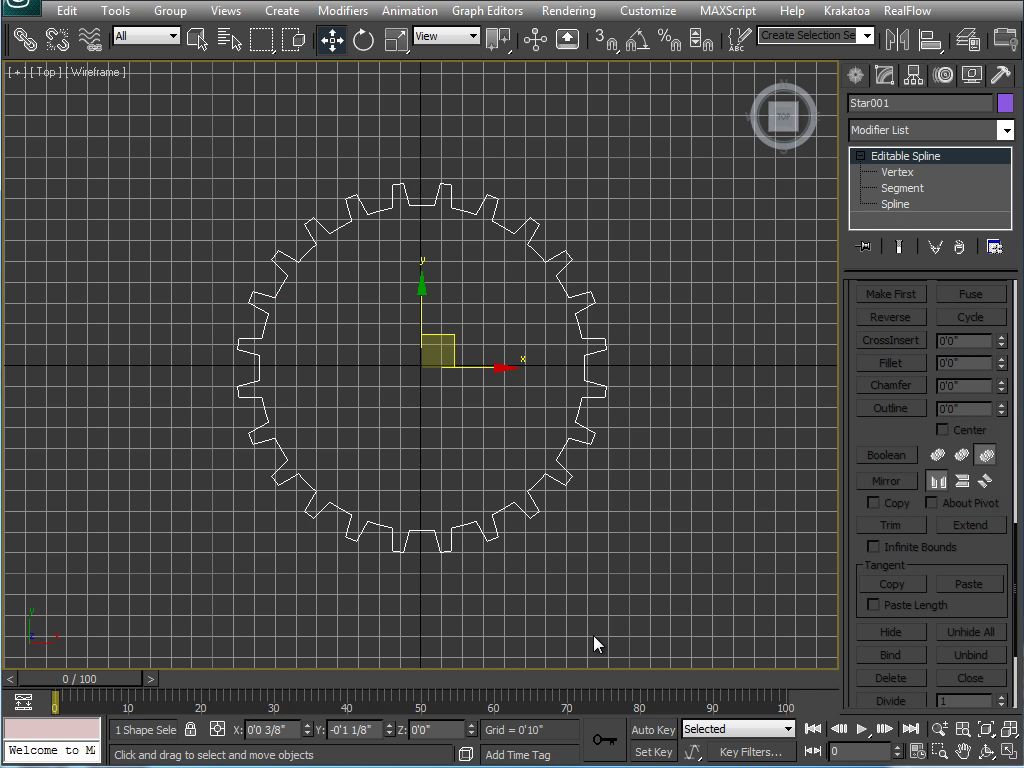Enable the Copy checkbox under Mirror
This screenshot has width=1024, height=768.
[872, 502]
